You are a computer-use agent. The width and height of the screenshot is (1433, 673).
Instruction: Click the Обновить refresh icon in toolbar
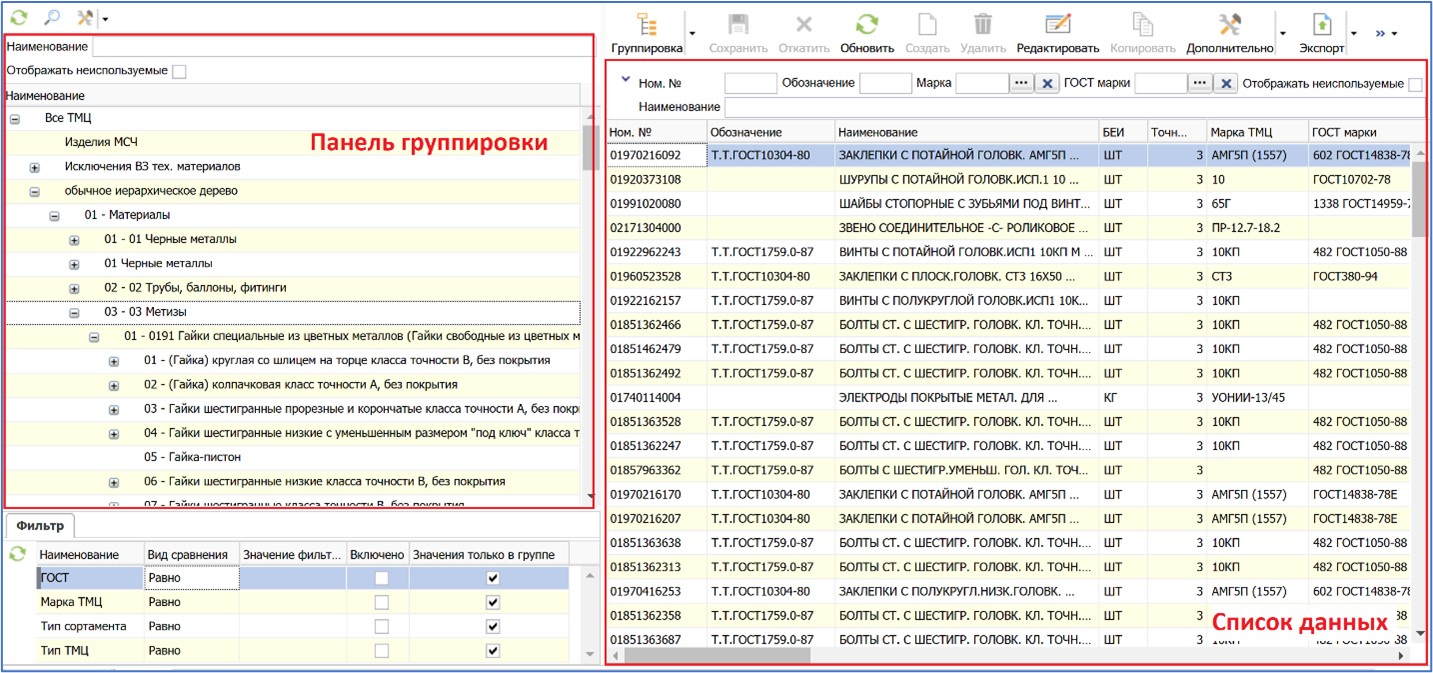tap(867, 26)
